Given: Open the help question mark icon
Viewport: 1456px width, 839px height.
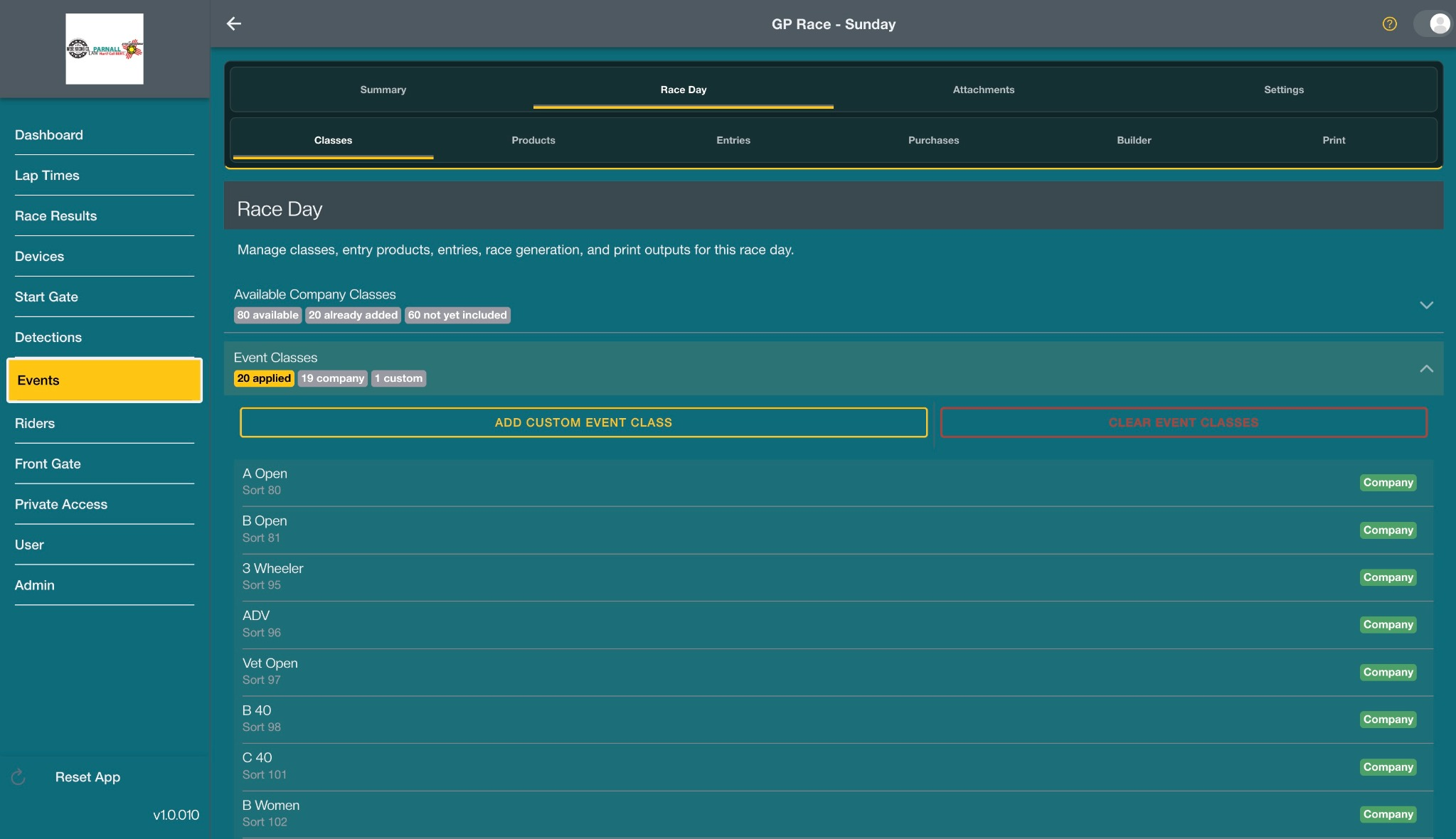Looking at the screenshot, I should [1389, 24].
